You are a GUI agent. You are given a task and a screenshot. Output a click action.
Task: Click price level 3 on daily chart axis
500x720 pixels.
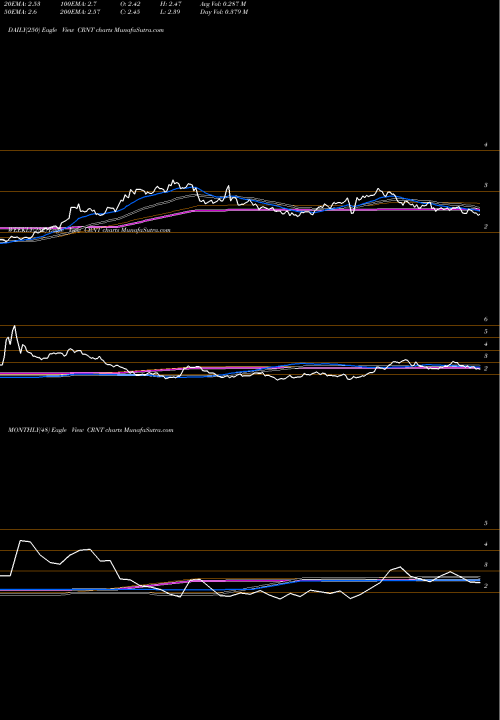[x=486, y=185]
